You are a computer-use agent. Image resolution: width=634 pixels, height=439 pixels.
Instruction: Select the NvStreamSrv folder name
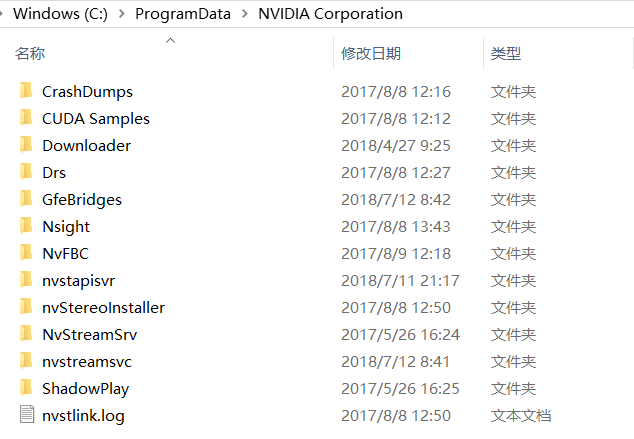click(x=90, y=335)
